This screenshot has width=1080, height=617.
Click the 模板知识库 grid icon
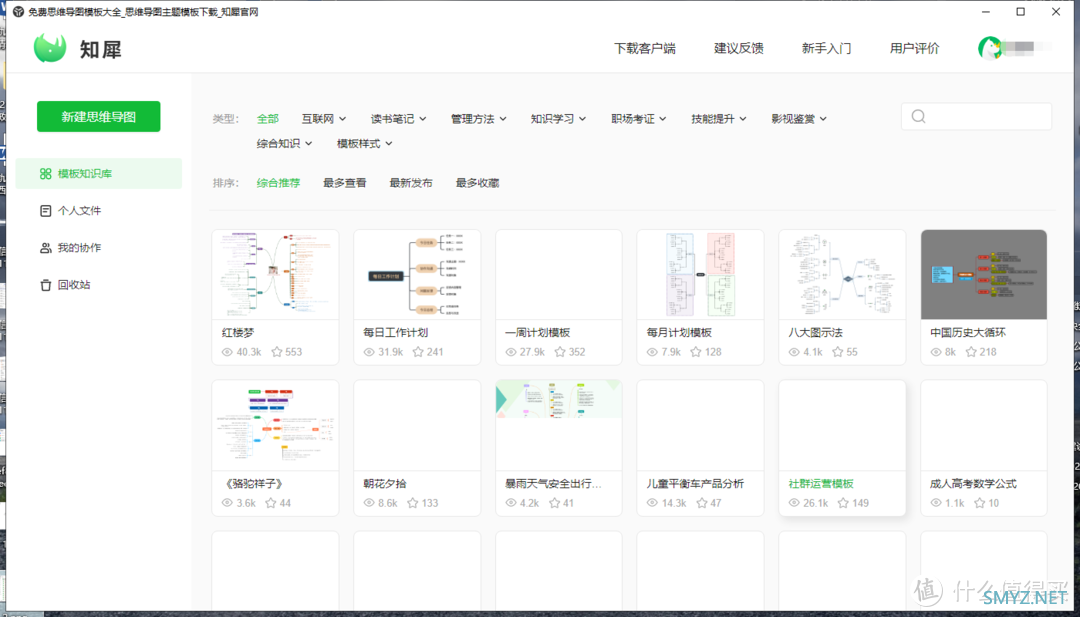(45, 174)
